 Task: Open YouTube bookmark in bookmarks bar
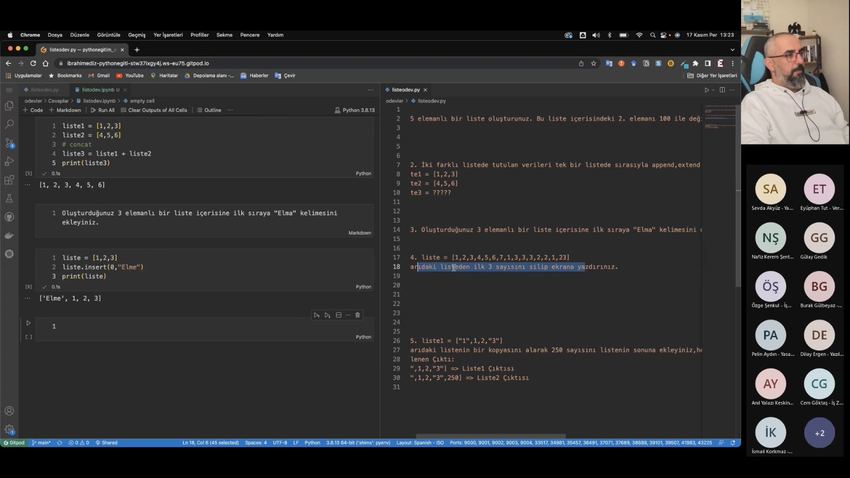[x=130, y=76]
